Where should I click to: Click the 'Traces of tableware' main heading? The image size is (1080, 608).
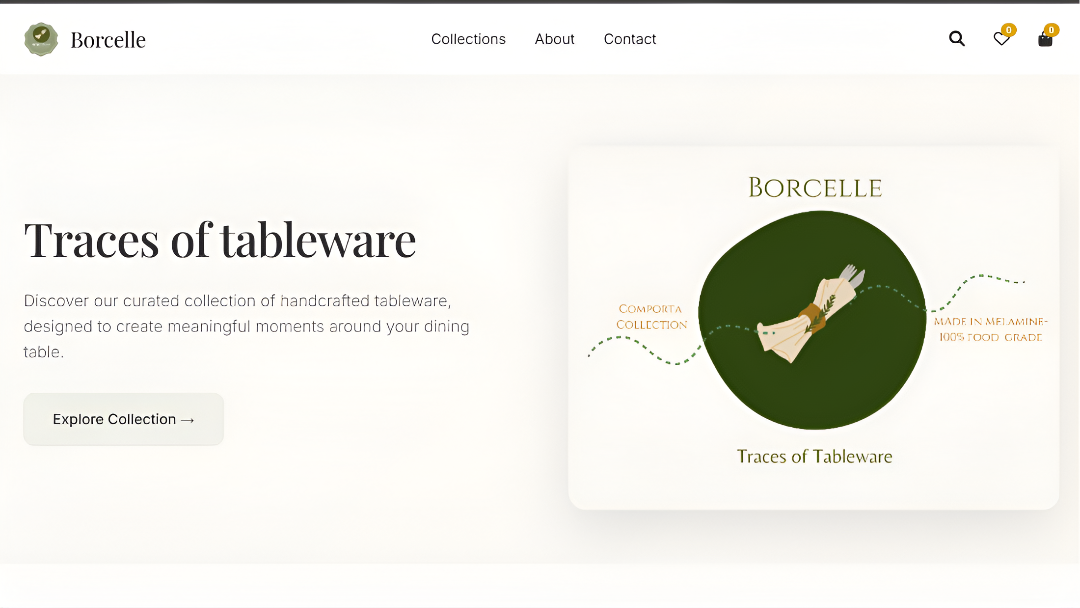tap(220, 240)
